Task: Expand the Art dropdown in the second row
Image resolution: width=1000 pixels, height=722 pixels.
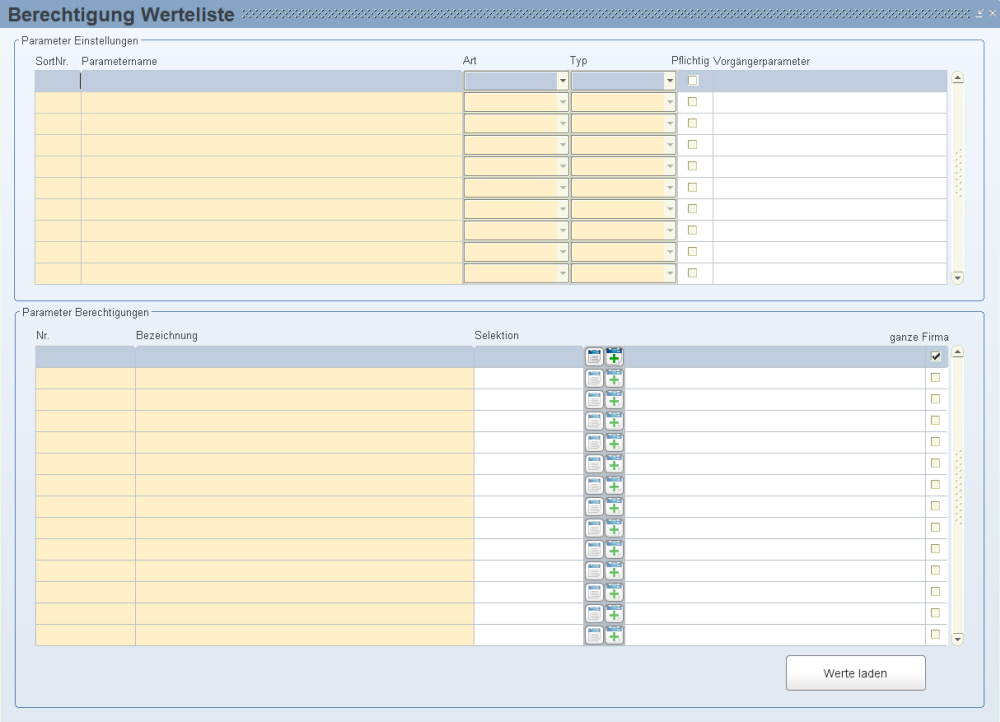Action: click(562, 102)
